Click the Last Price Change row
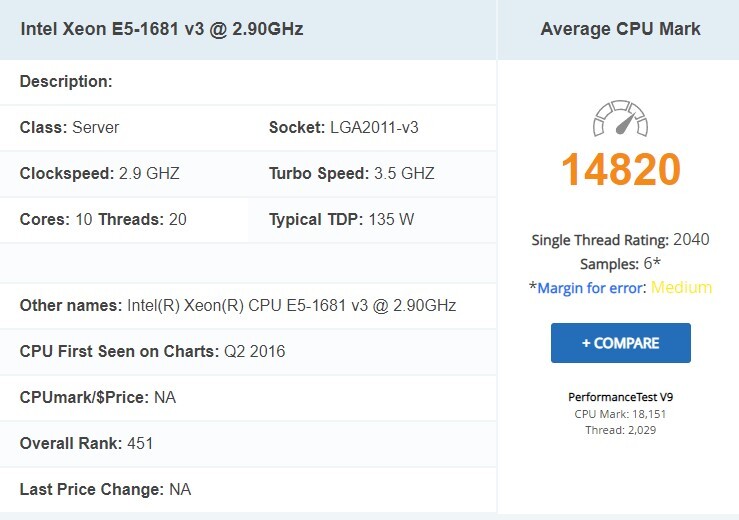739x520 pixels. pyautogui.click(x=105, y=489)
